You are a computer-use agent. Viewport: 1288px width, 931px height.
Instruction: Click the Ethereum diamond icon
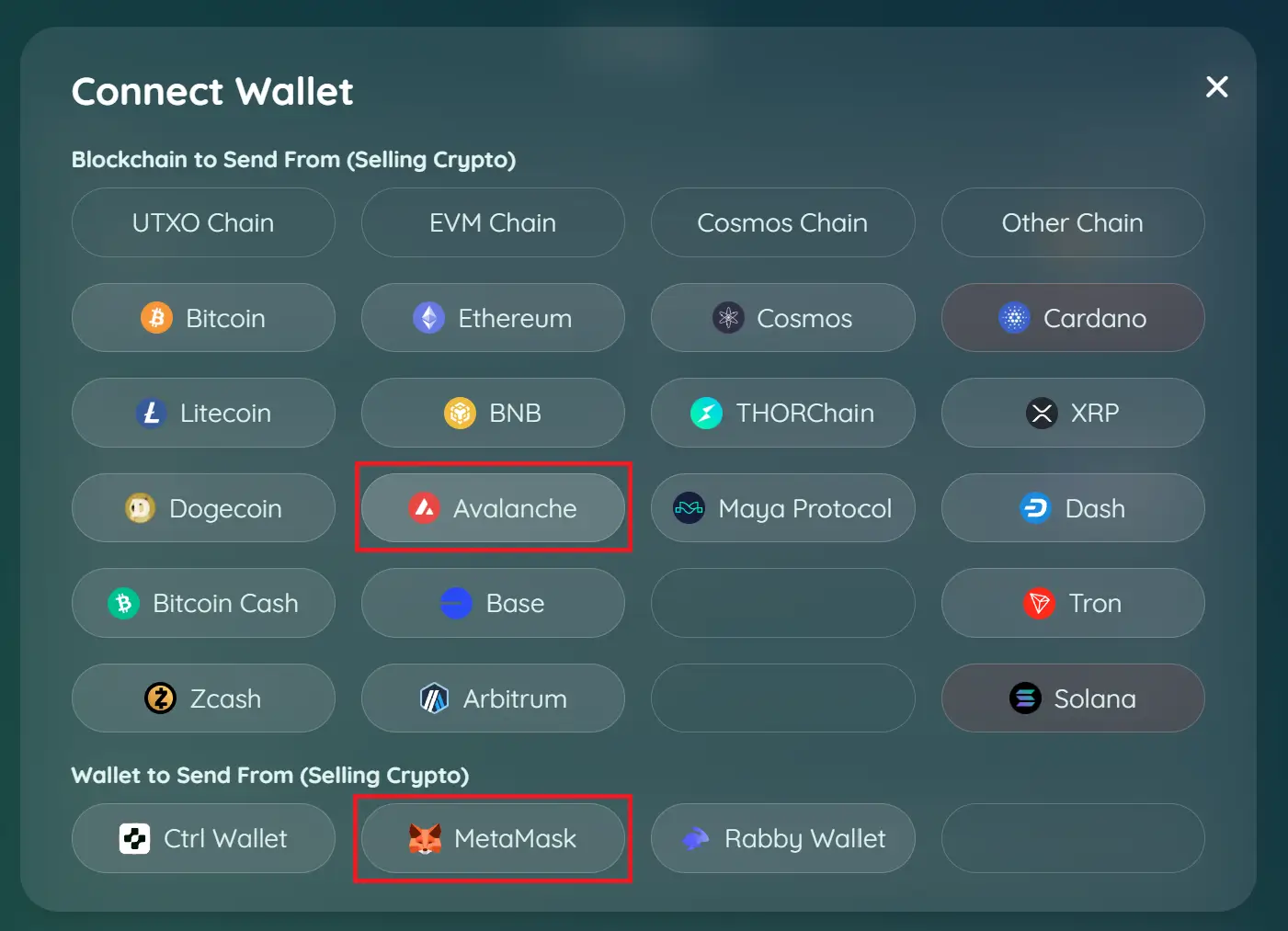428,318
